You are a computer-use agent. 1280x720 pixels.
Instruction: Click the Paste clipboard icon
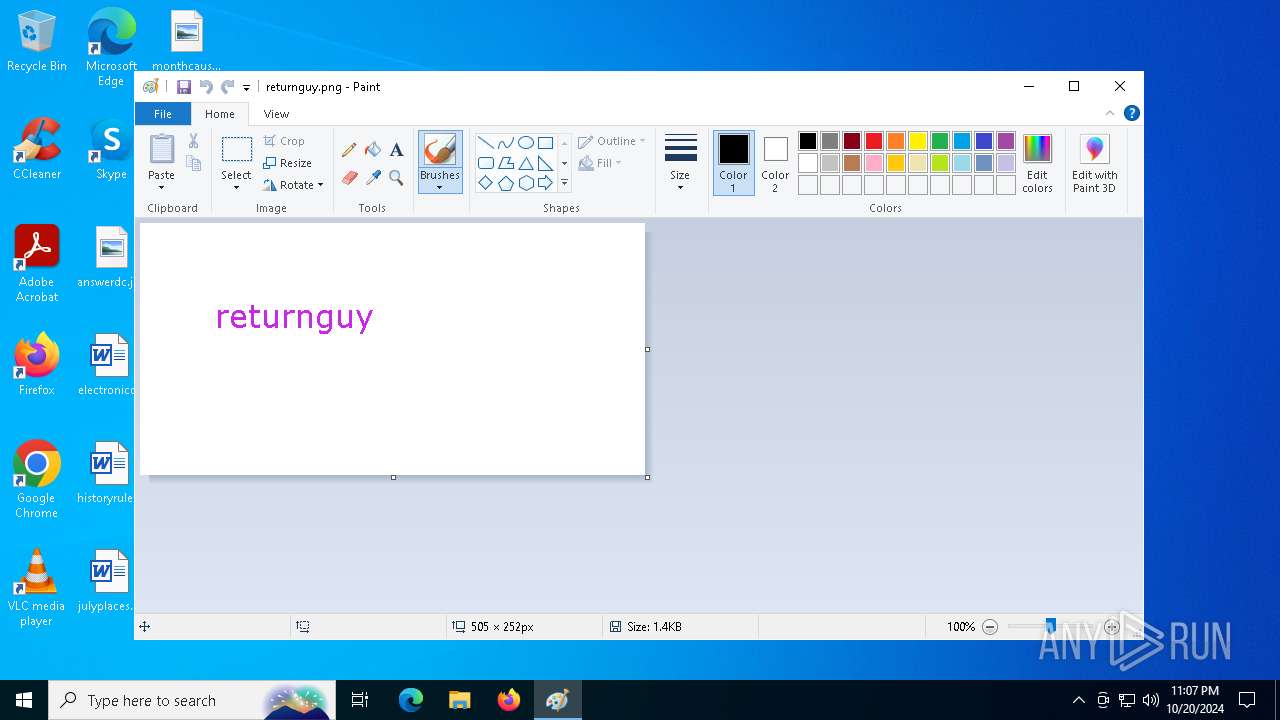[162, 149]
